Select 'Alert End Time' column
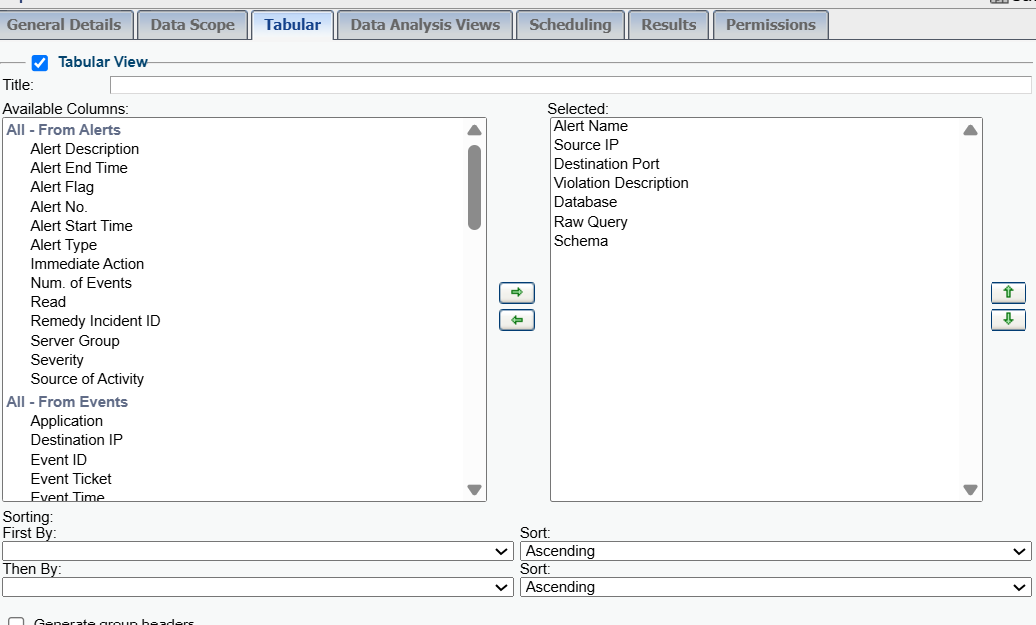This screenshot has width=1036, height=625. pyautogui.click(x=79, y=168)
